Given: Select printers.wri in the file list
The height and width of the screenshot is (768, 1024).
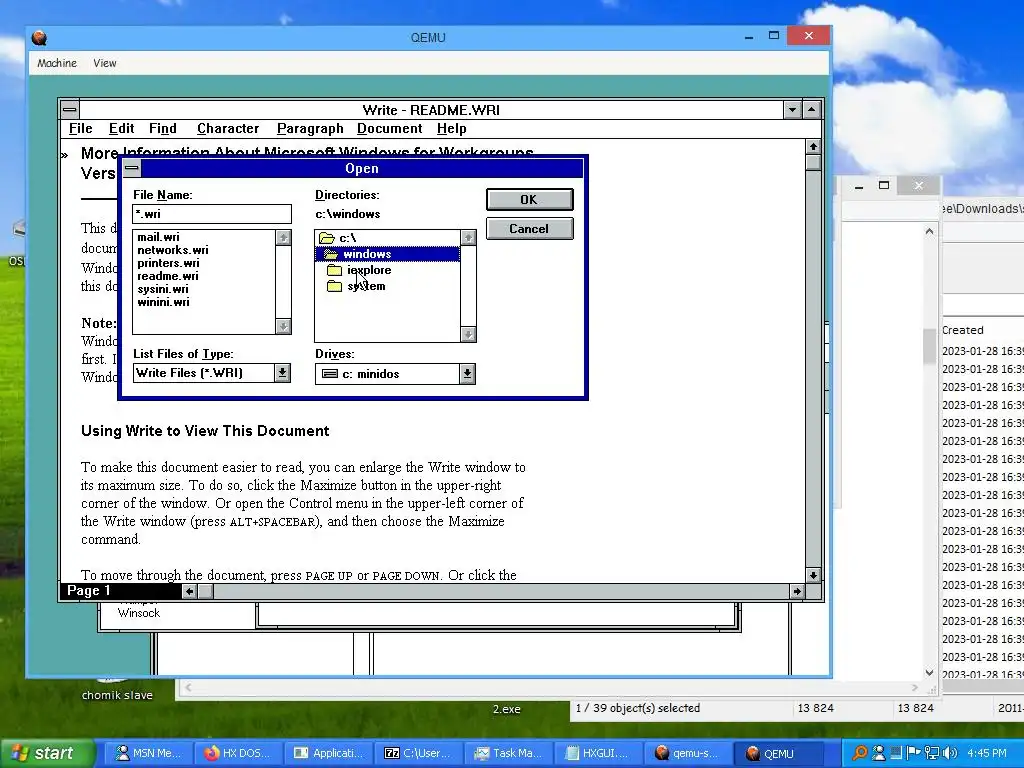Looking at the screenshot, I should tap(168, 263).
